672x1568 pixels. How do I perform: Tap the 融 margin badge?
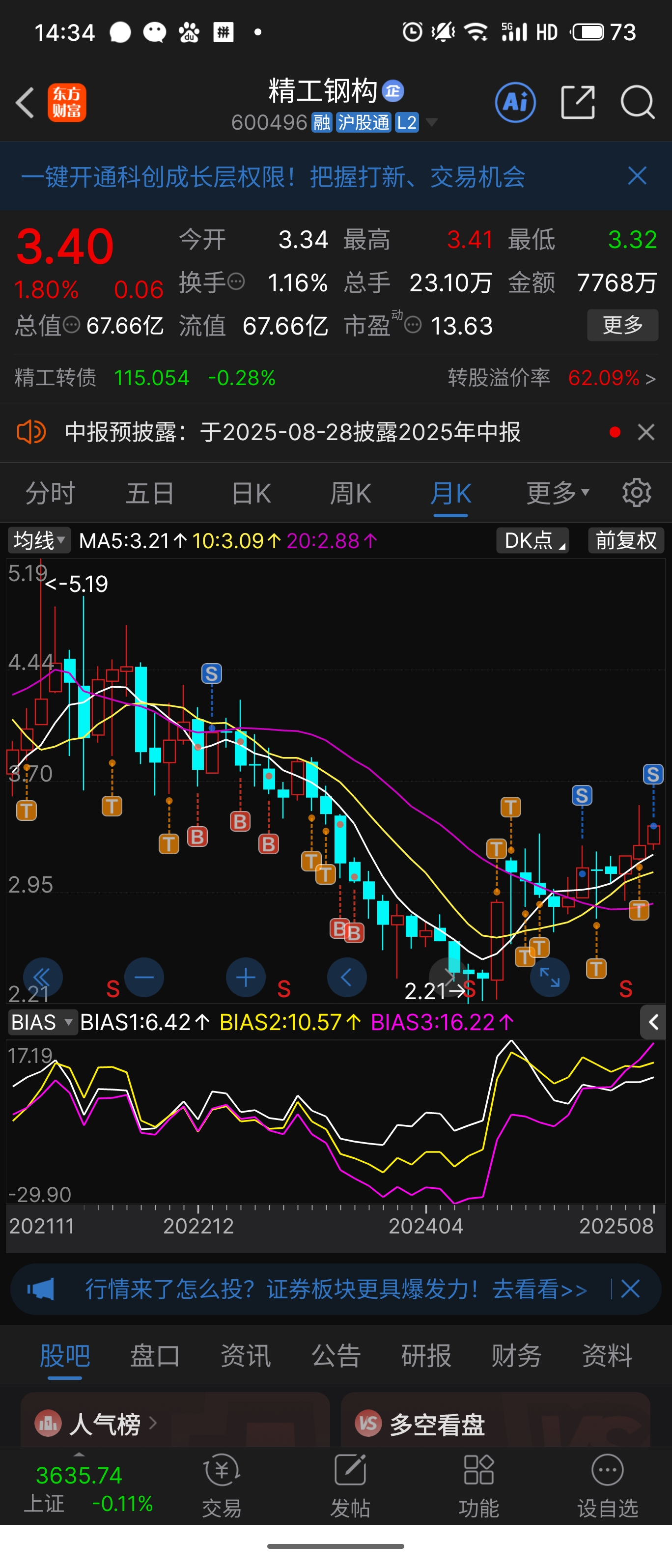point(322,122)
